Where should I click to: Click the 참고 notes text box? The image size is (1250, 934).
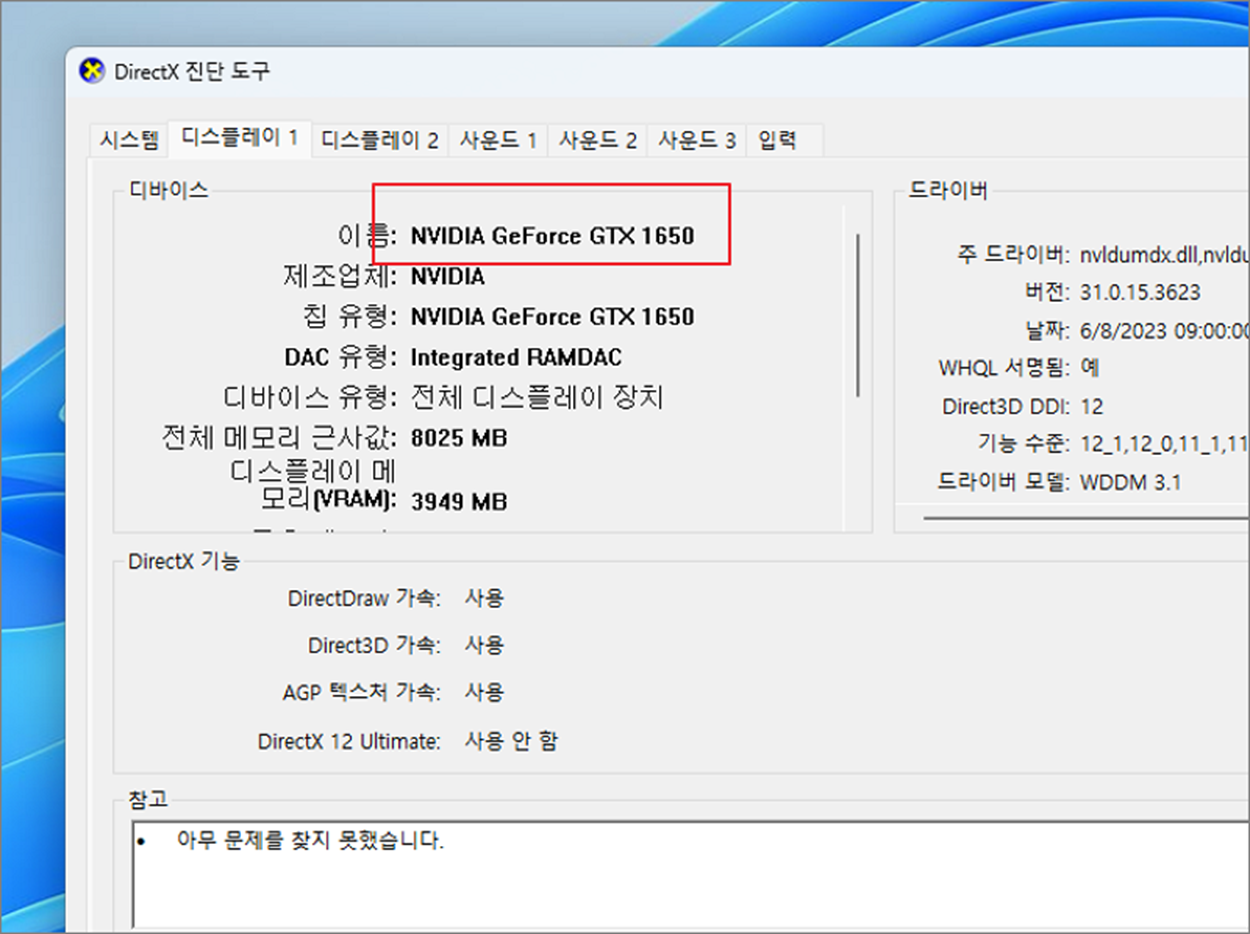(x=690, y=875)
